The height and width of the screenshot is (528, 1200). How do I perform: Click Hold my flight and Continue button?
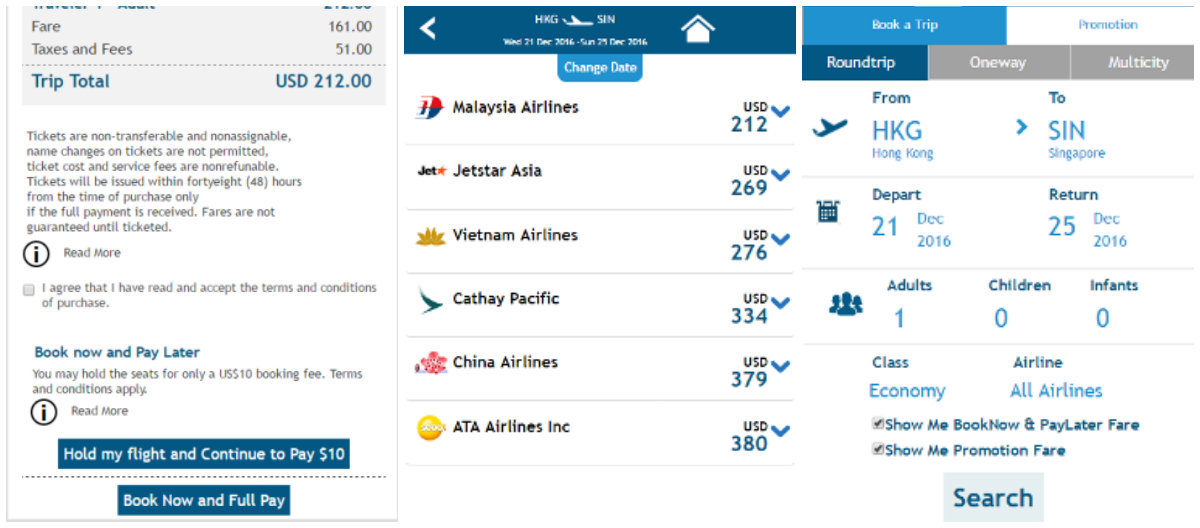pyautogui.click(x=204, y=454)
